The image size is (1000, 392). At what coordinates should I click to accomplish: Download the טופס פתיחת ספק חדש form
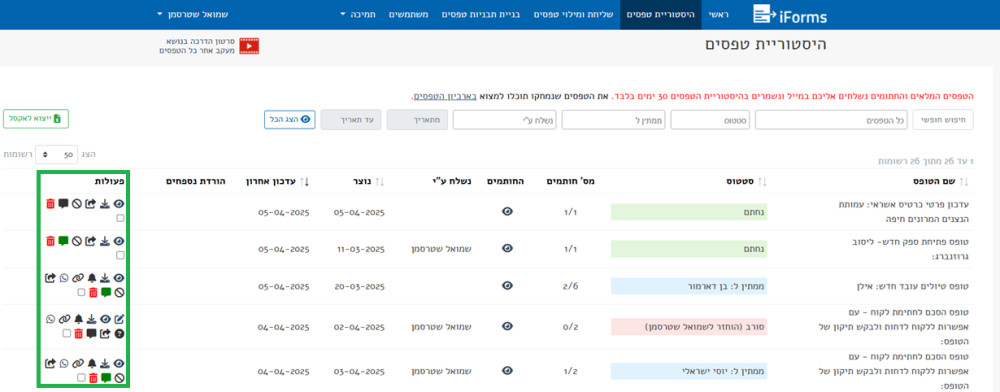[105, 241]
